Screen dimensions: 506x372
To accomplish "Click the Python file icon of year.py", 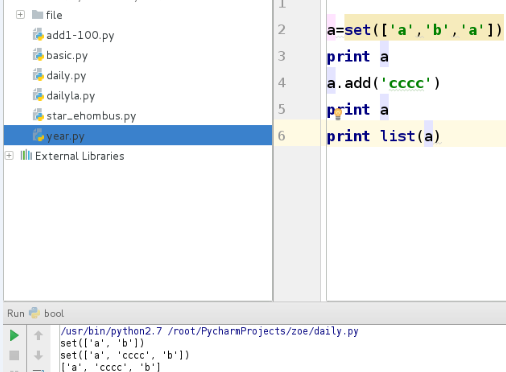I will click(38, 136).
